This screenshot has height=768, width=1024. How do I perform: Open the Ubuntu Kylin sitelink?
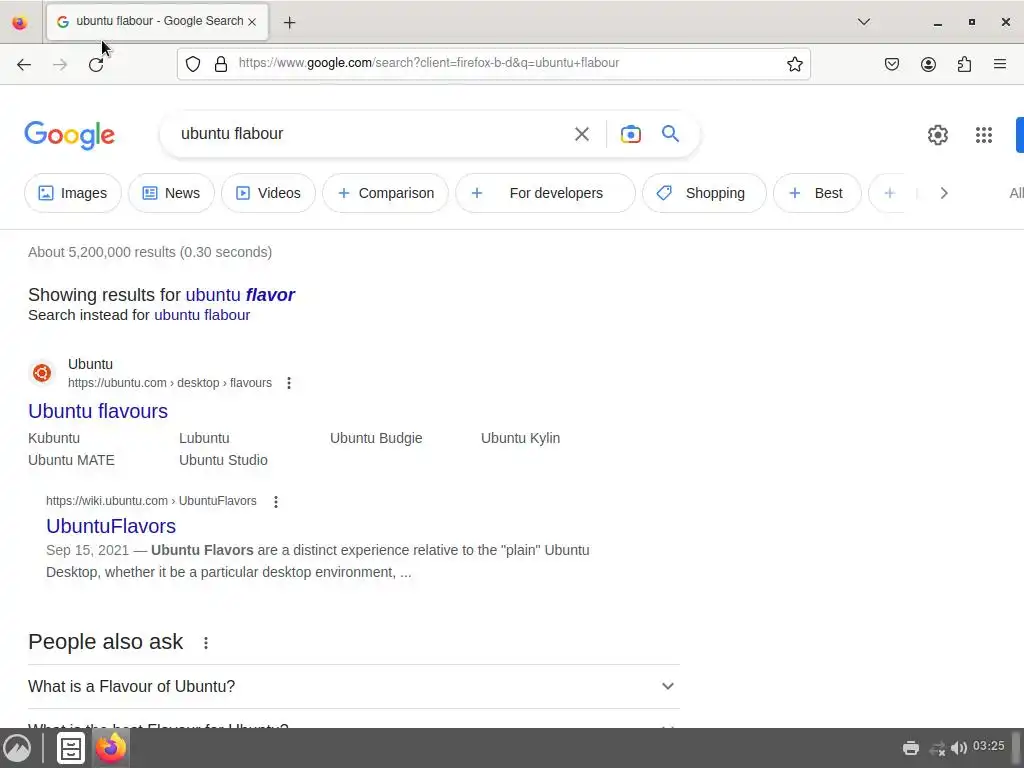click(520, 438)
